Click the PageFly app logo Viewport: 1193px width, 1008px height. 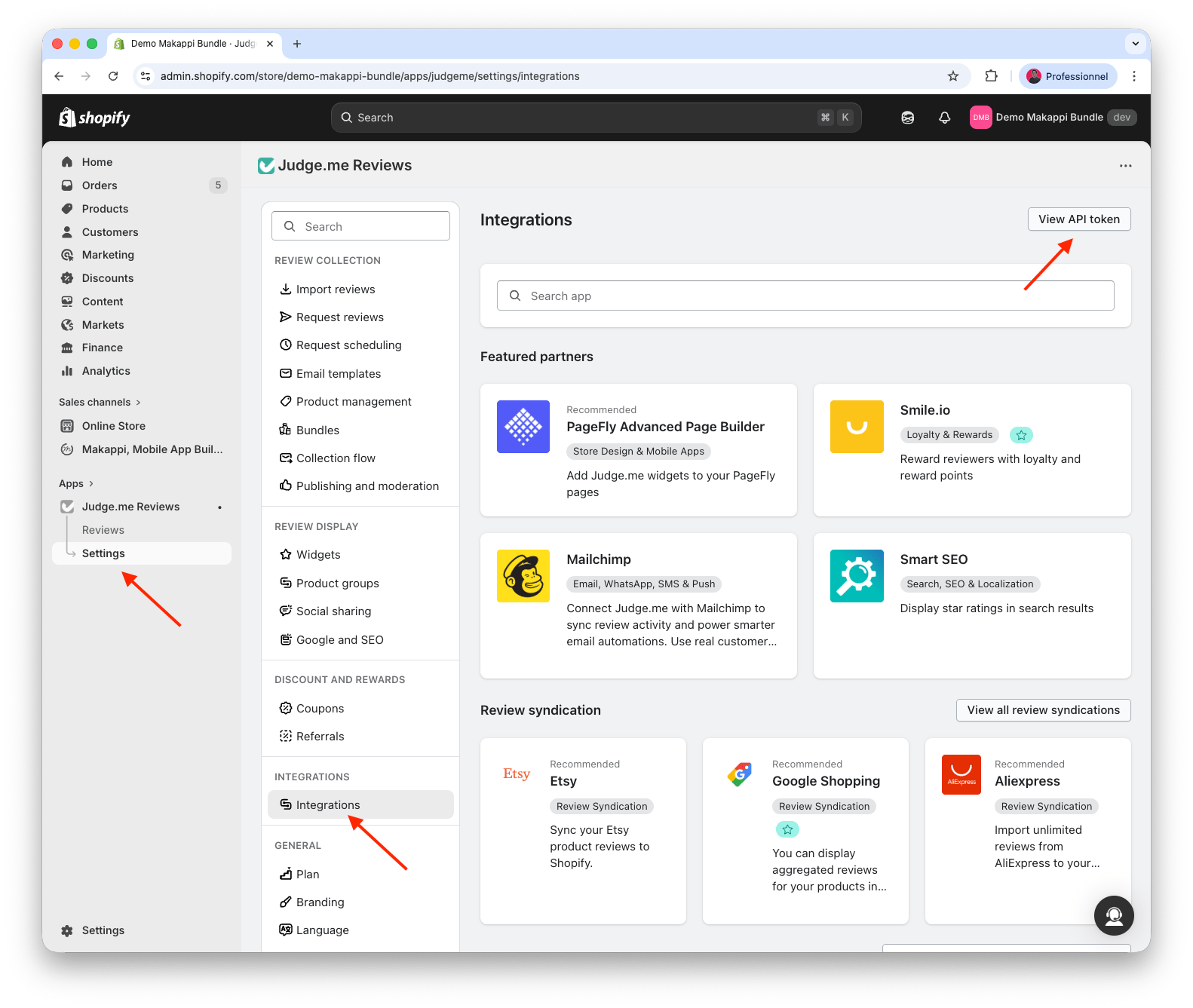tap(523, 427)
